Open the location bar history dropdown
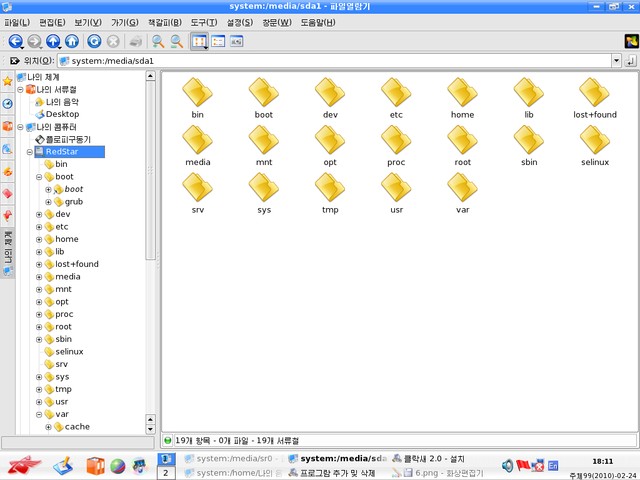 [x=616, y=61]
